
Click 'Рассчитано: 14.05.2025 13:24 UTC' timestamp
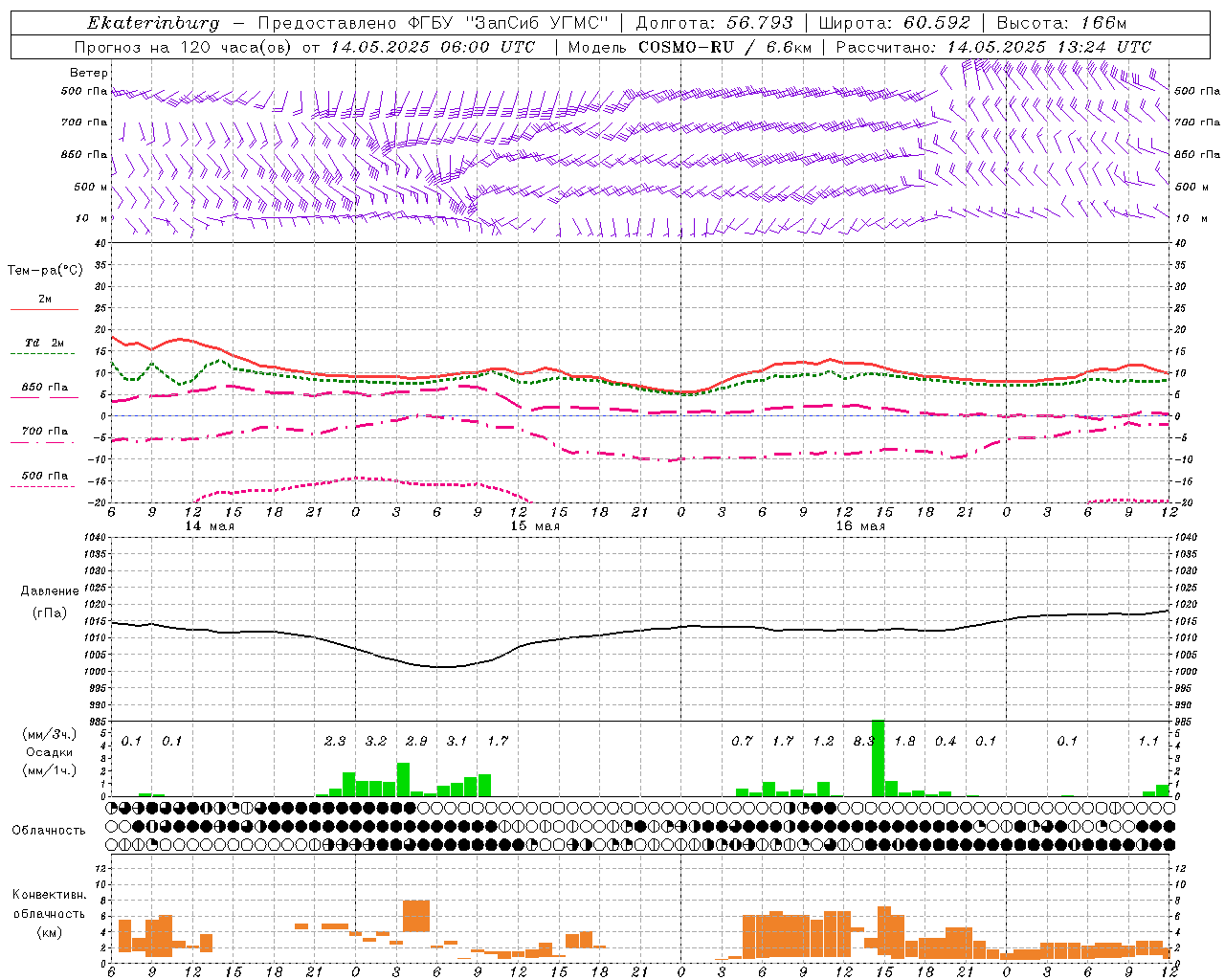click(x=993, y=47)
